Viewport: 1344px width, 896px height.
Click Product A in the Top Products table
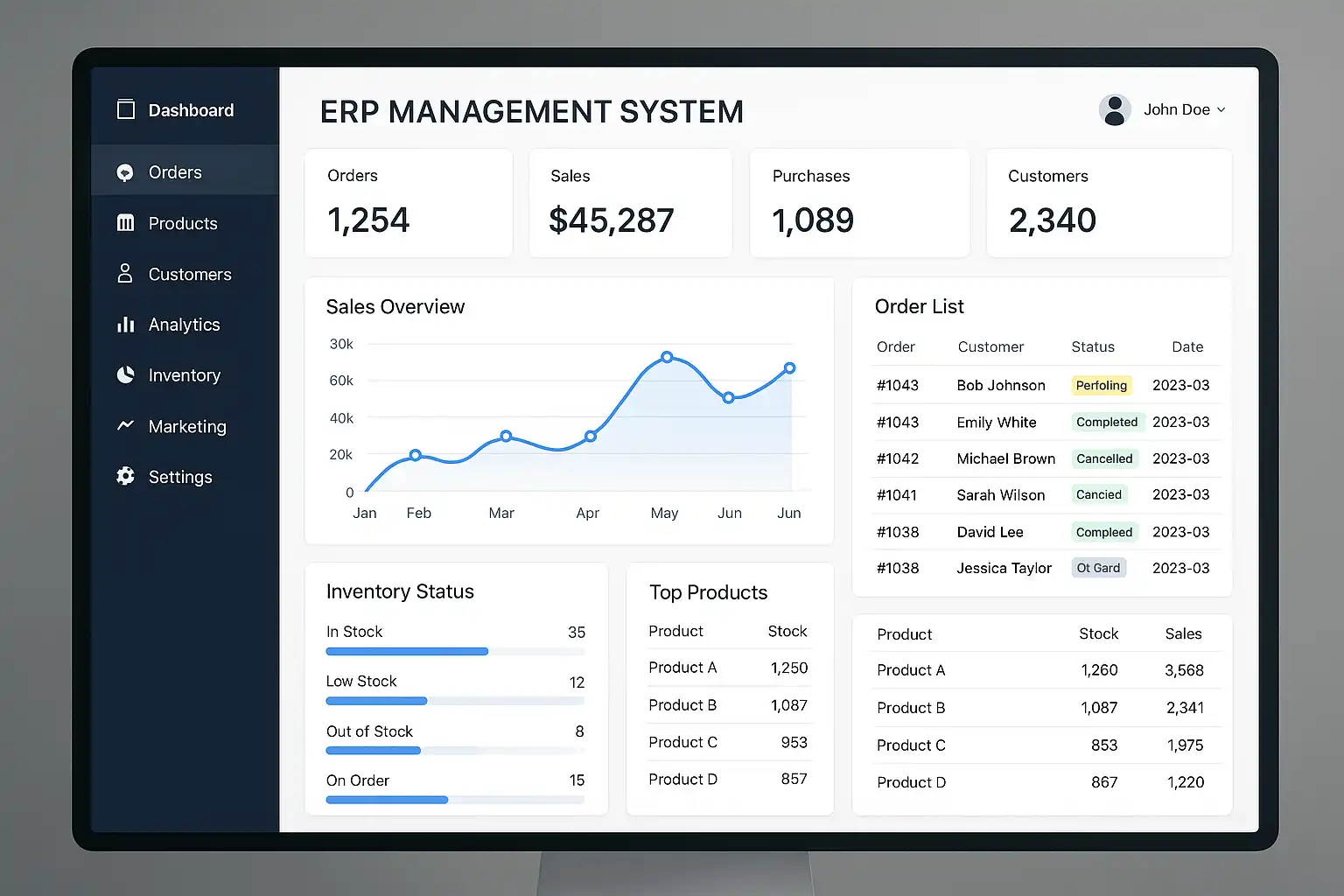[x=682, y=668]
